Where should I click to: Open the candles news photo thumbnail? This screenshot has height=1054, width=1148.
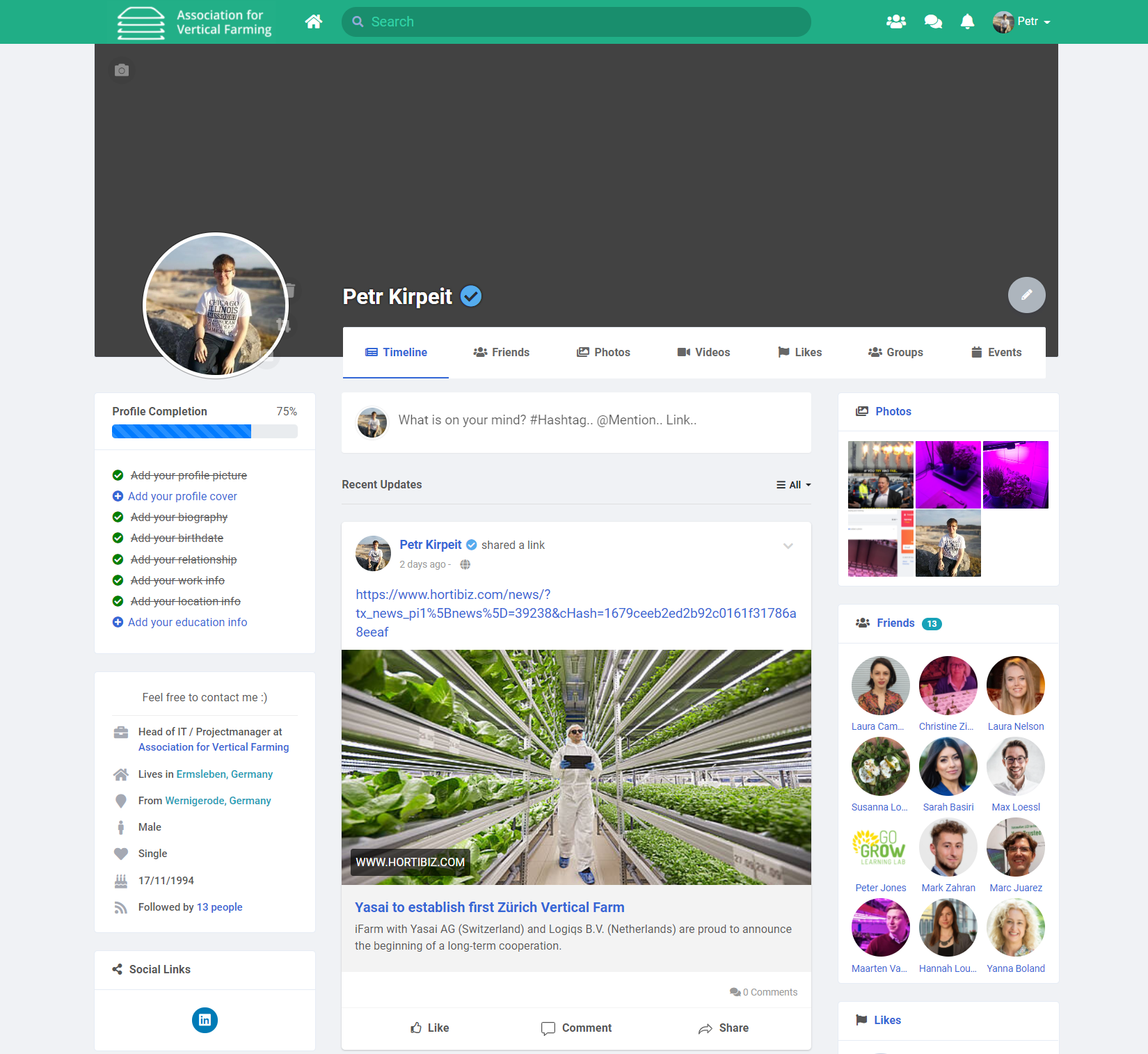[x=881, y=474]
